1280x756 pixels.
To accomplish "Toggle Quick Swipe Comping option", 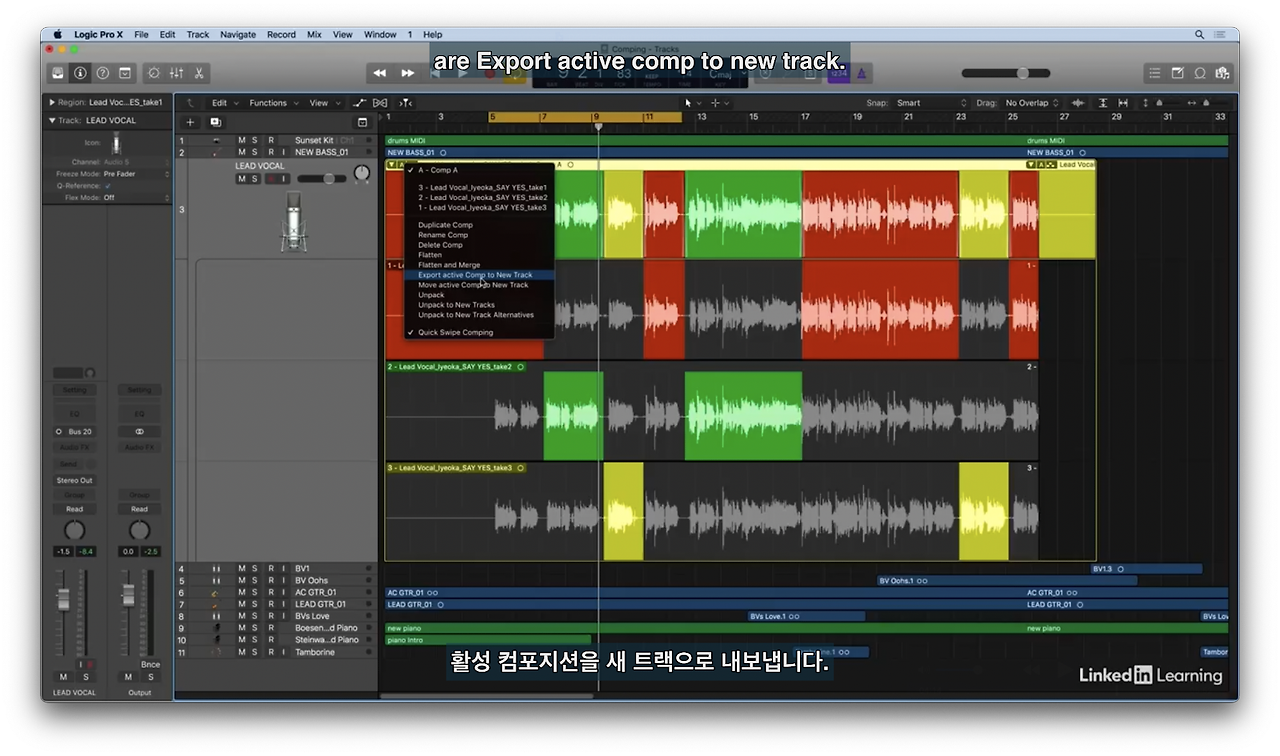I will coord(455,332).
